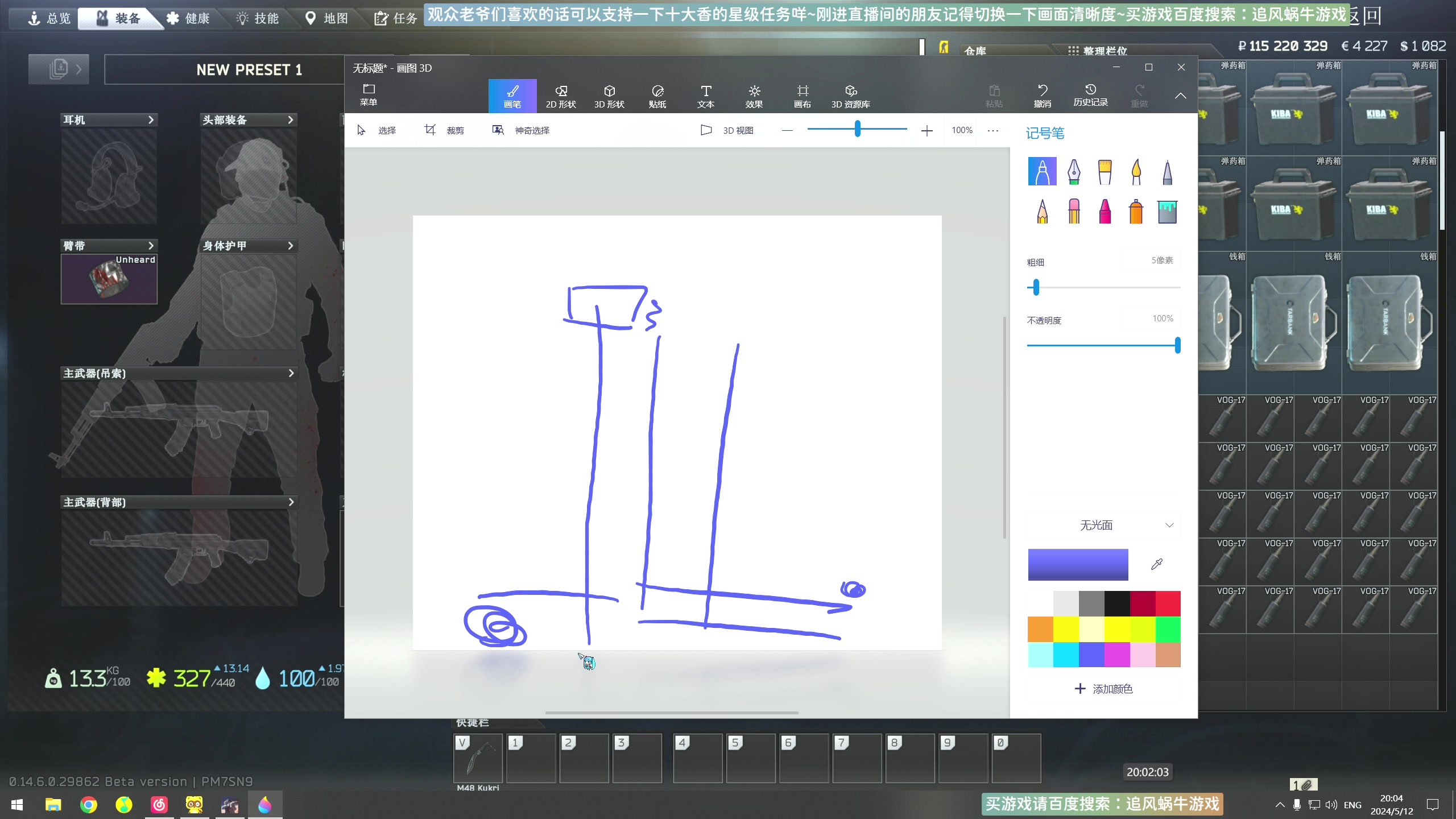
Task: Open the 任务 tasks tab in game
Action: pos(396,18)
